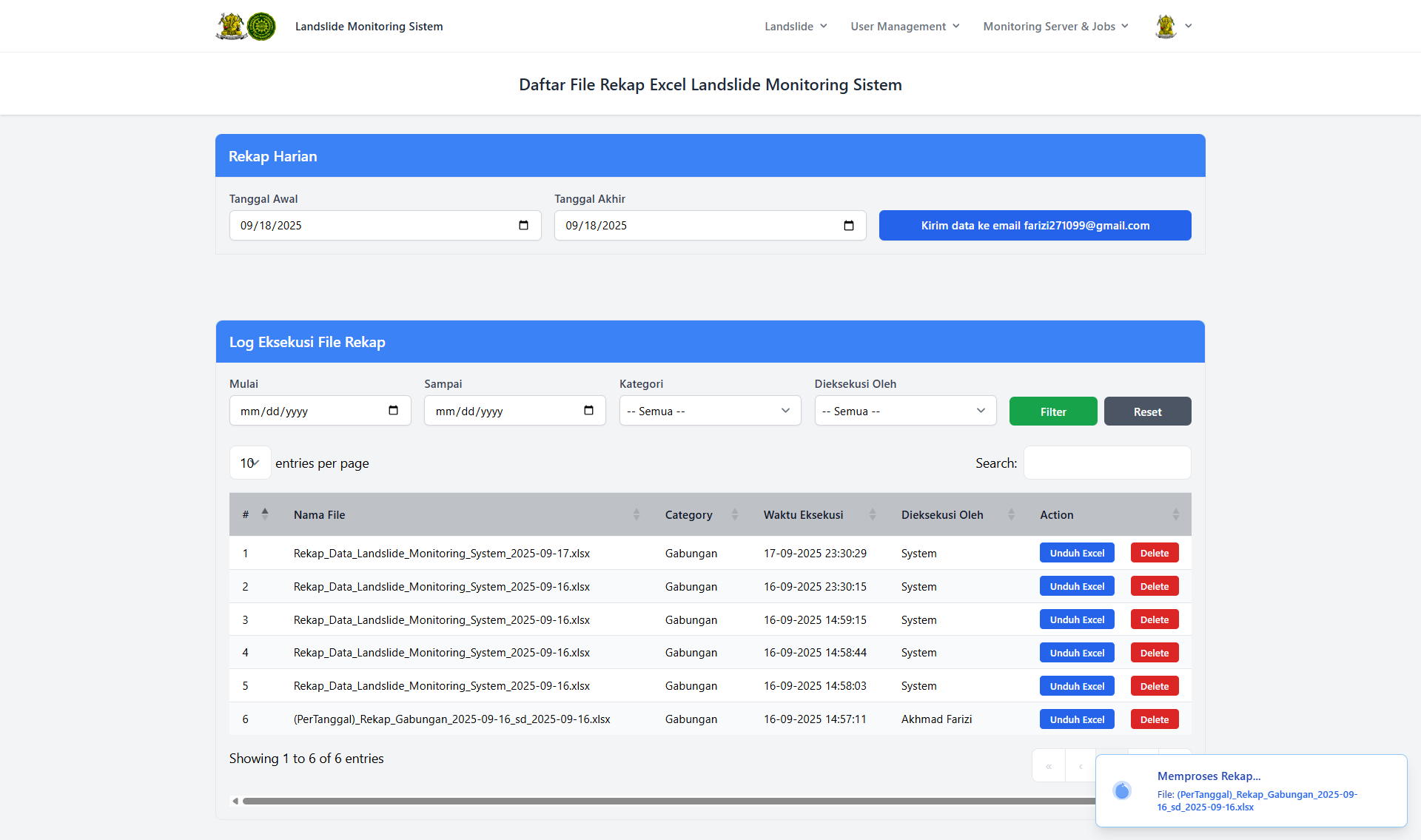Open the Landslide menu
This screenshot has width=1421, height=840.
click(x=795, y=26)
